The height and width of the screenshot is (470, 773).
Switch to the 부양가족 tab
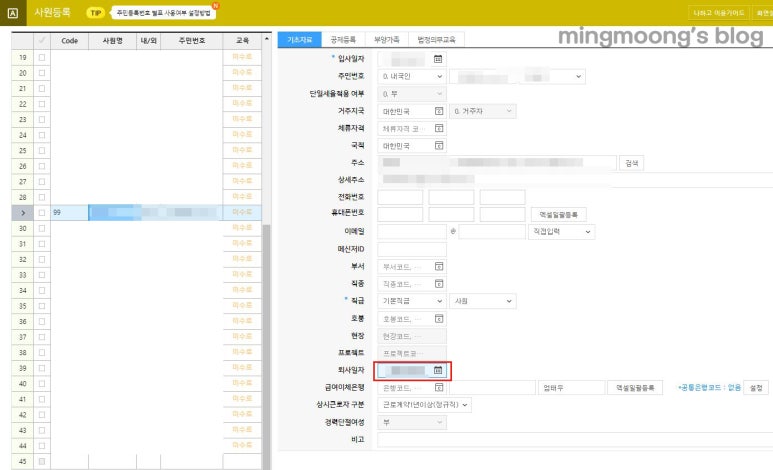pos(387,39)
